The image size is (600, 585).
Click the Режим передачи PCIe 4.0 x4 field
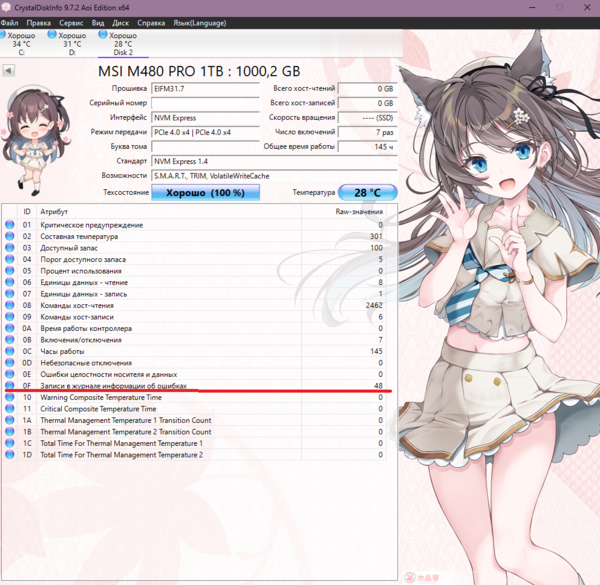point(205,132)
